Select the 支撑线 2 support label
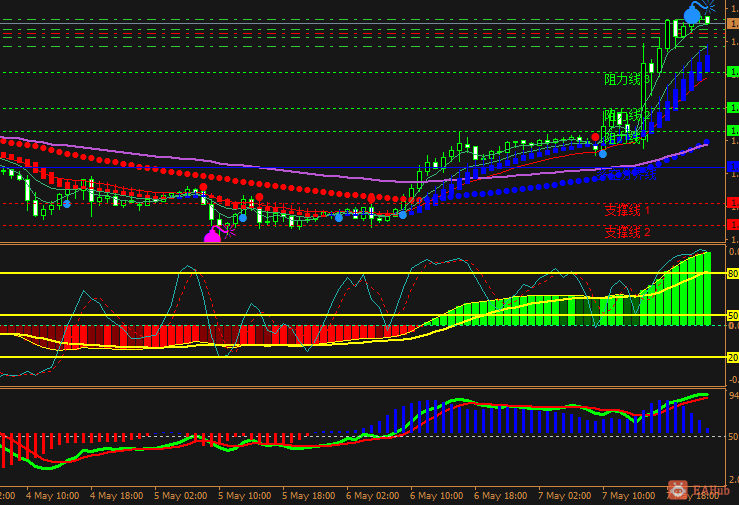This screenshot has width=739, height=505. [x=627, y=232]
